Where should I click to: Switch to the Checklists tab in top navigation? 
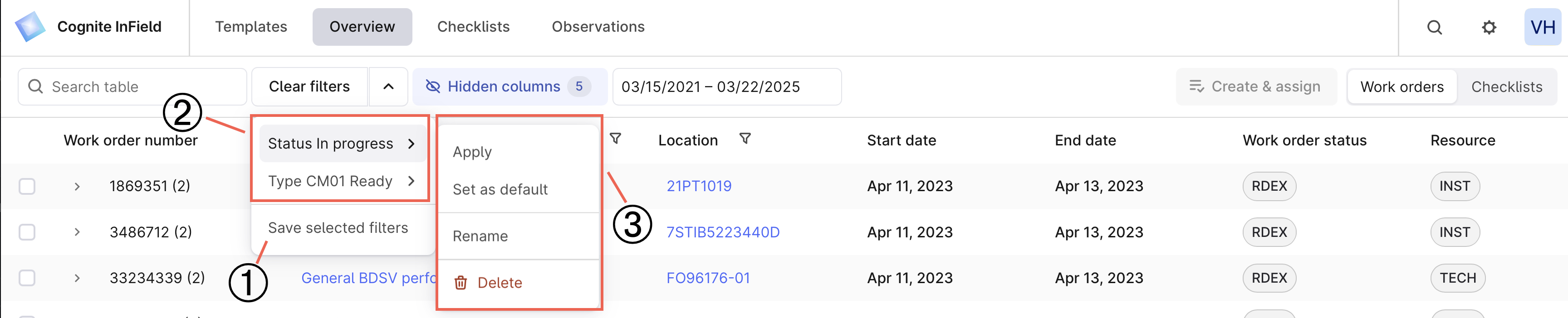tap(474, 27)
